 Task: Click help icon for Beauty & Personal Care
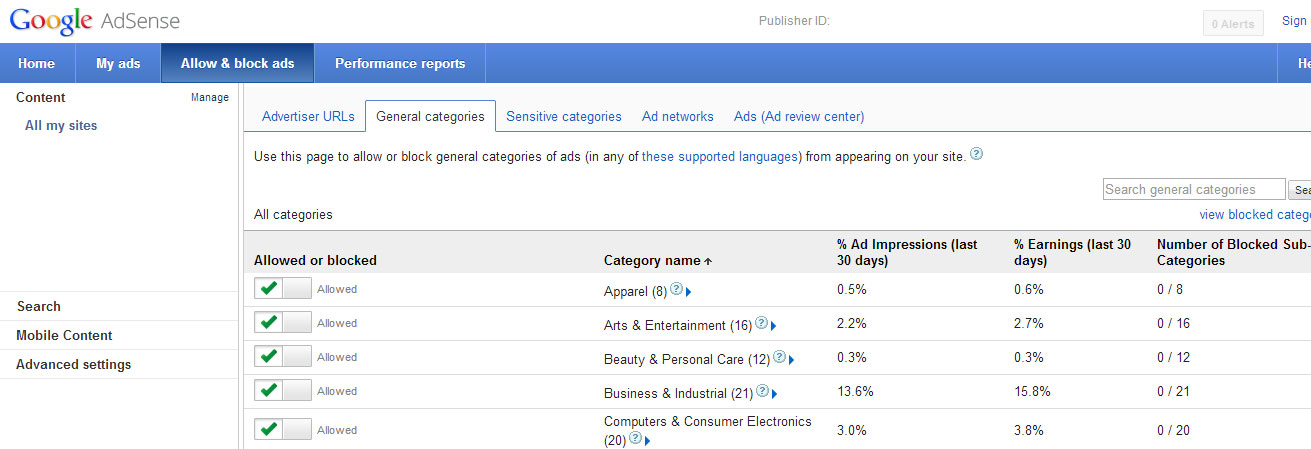coord(780,357)
